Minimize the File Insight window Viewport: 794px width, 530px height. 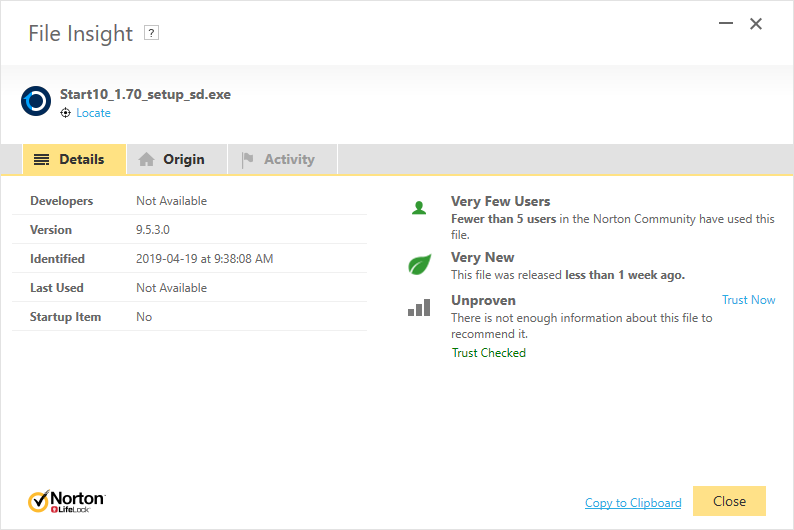[x=726, y=23]
